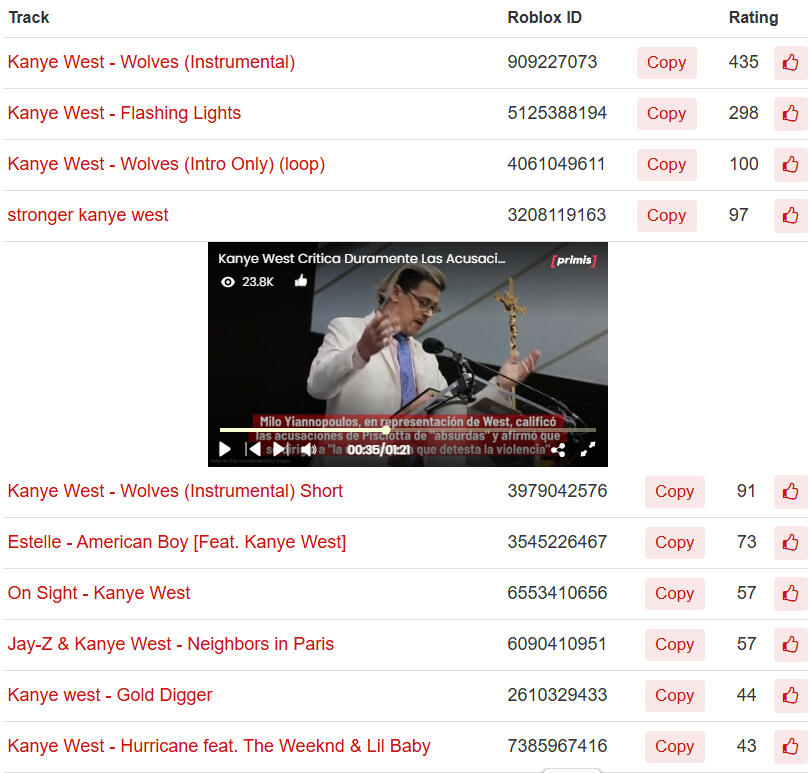
Task: Copy Roblox ID for Wolves (Instrumental)
Action: (666, 62)
